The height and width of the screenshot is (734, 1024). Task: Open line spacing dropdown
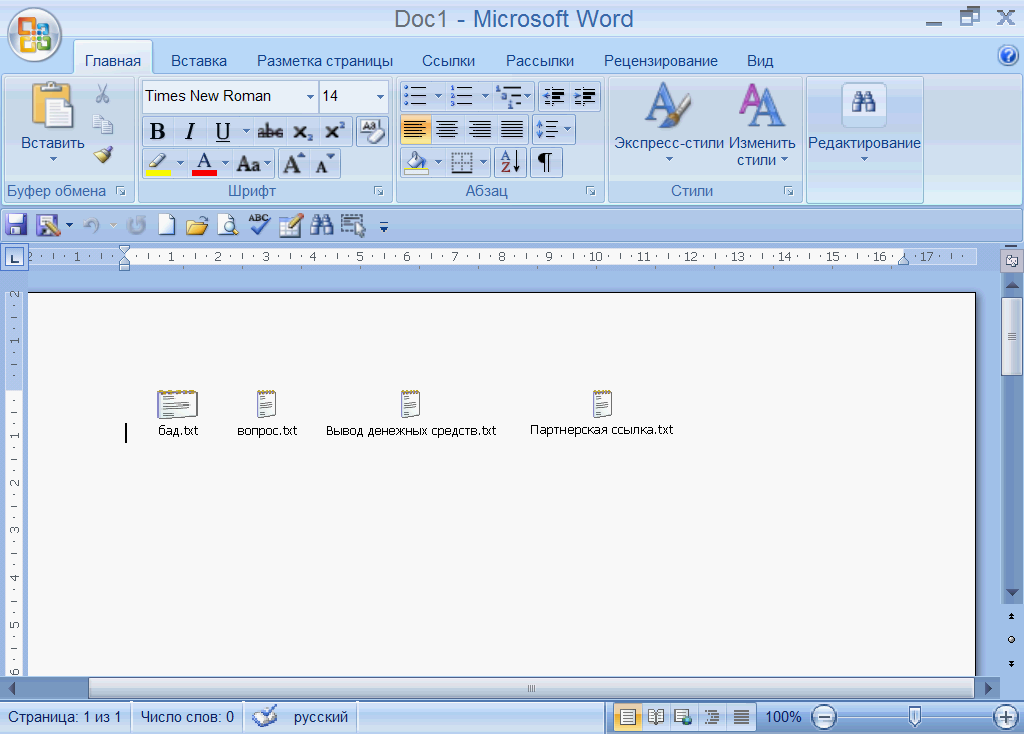(554, 129)
